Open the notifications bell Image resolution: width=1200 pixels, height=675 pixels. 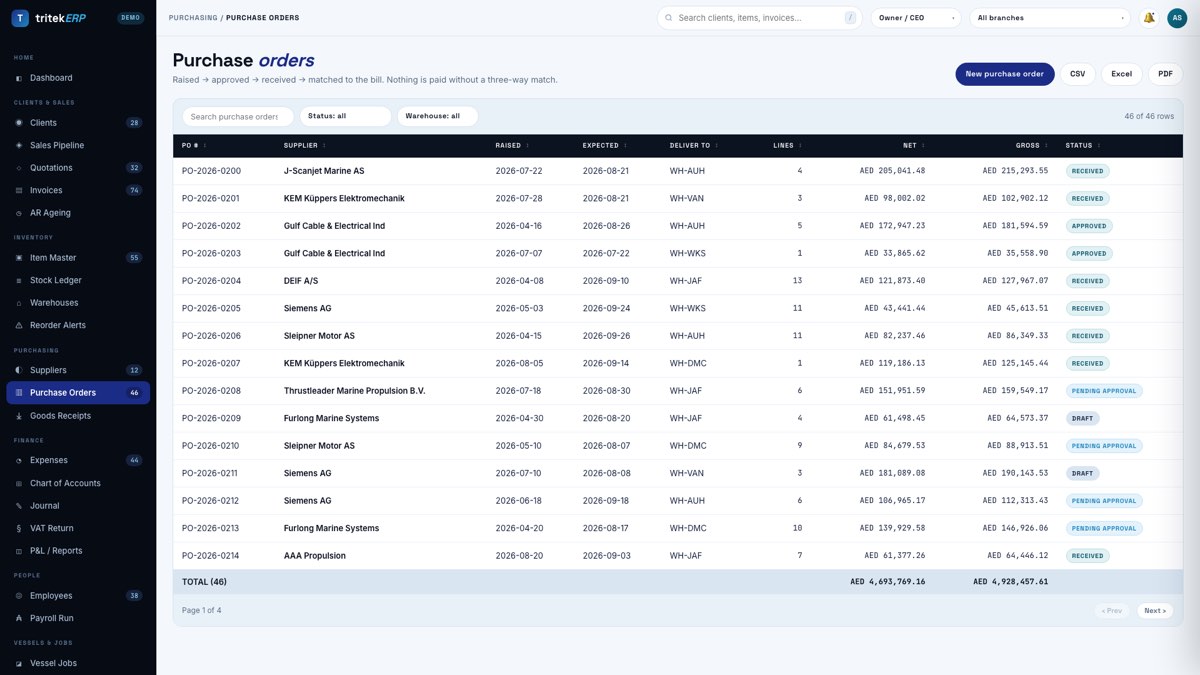click(1149, 18)
